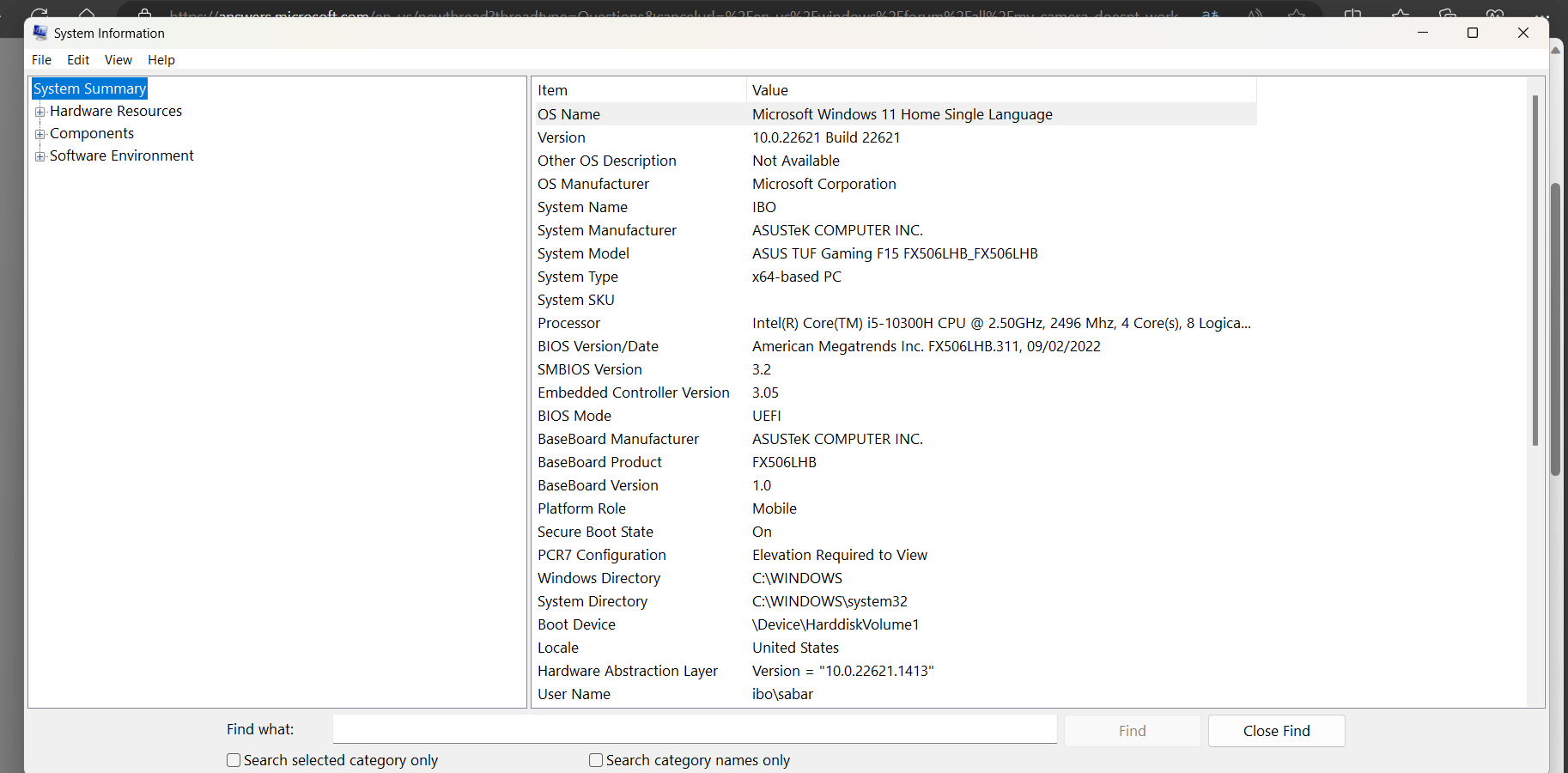This screenshot has height=773, width=1568.
Task: Click the value '10.0.22621 Build 22621'
Action: (x=826, y=137)
